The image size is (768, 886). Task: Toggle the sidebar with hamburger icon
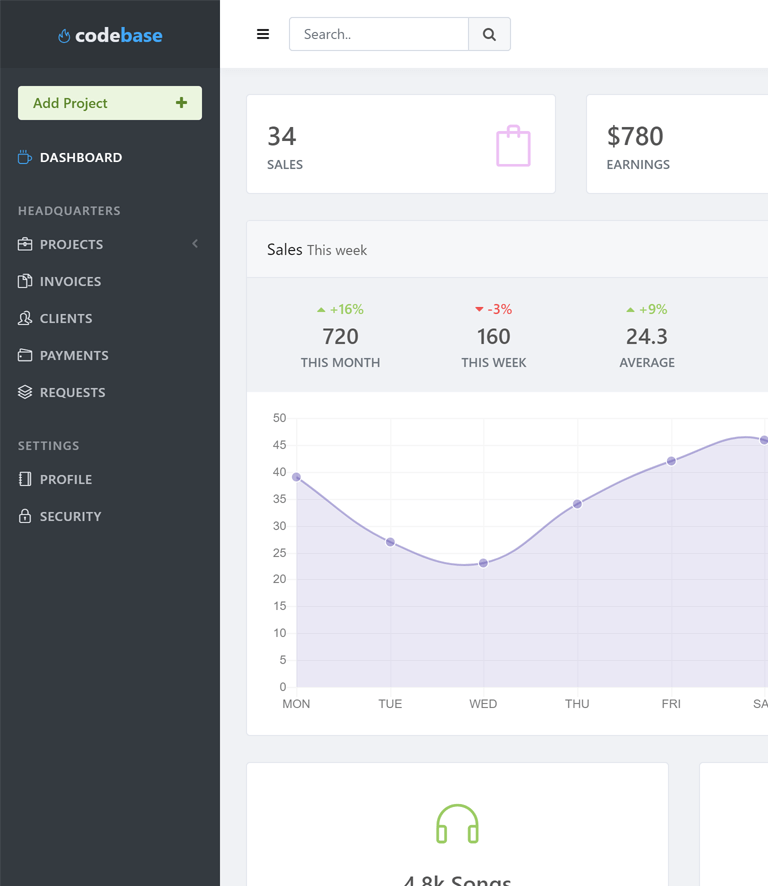(263, 34)
